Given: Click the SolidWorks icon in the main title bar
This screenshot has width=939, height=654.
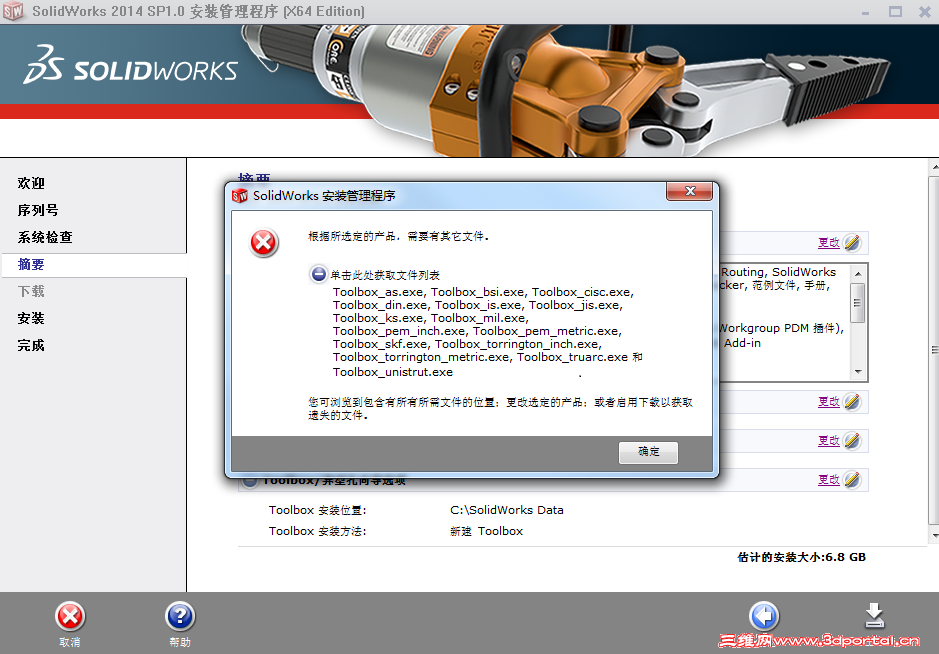Looking at the screenshot, I should pos(13,11).
